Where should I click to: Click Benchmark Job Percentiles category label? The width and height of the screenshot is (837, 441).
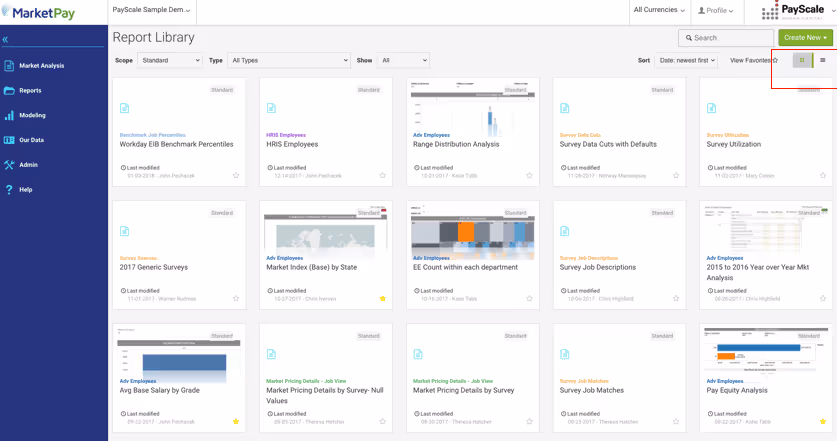click(153, 135)
